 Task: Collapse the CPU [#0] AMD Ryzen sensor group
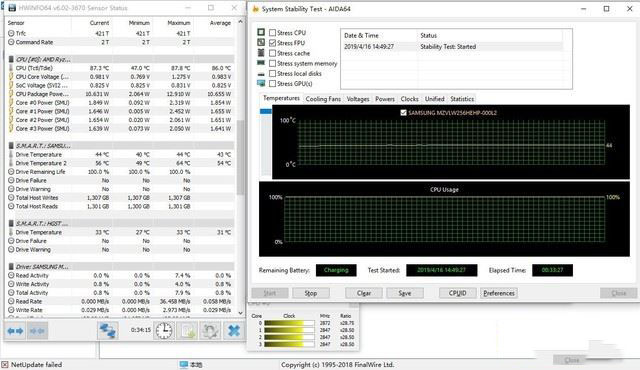pyautogui.click(x=121, y=59)
